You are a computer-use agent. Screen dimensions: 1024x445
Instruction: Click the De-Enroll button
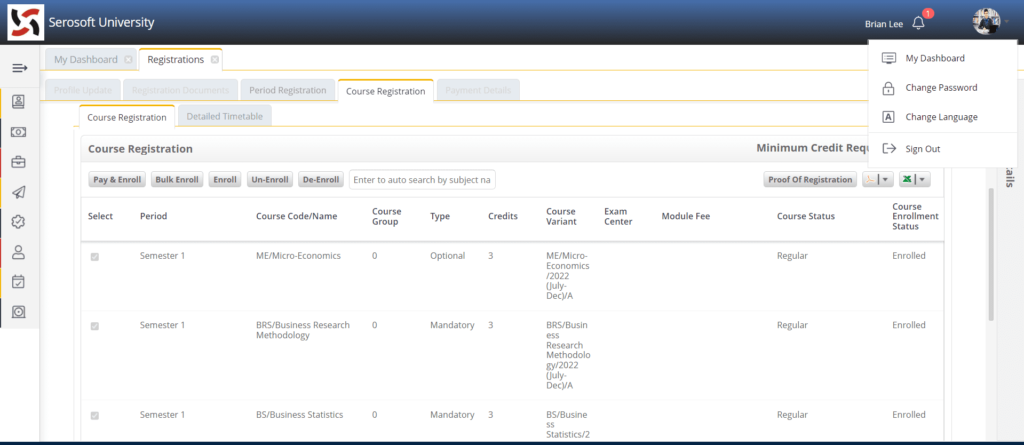321,180
